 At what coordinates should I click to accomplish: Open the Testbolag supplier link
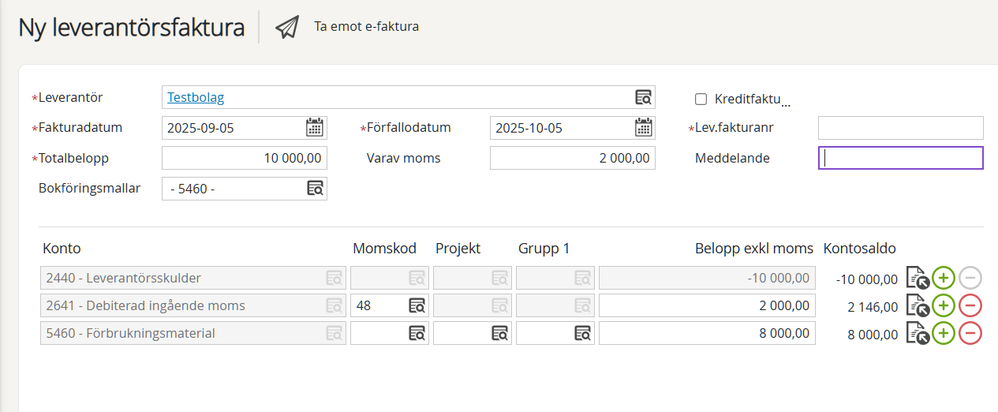(195, 97)
